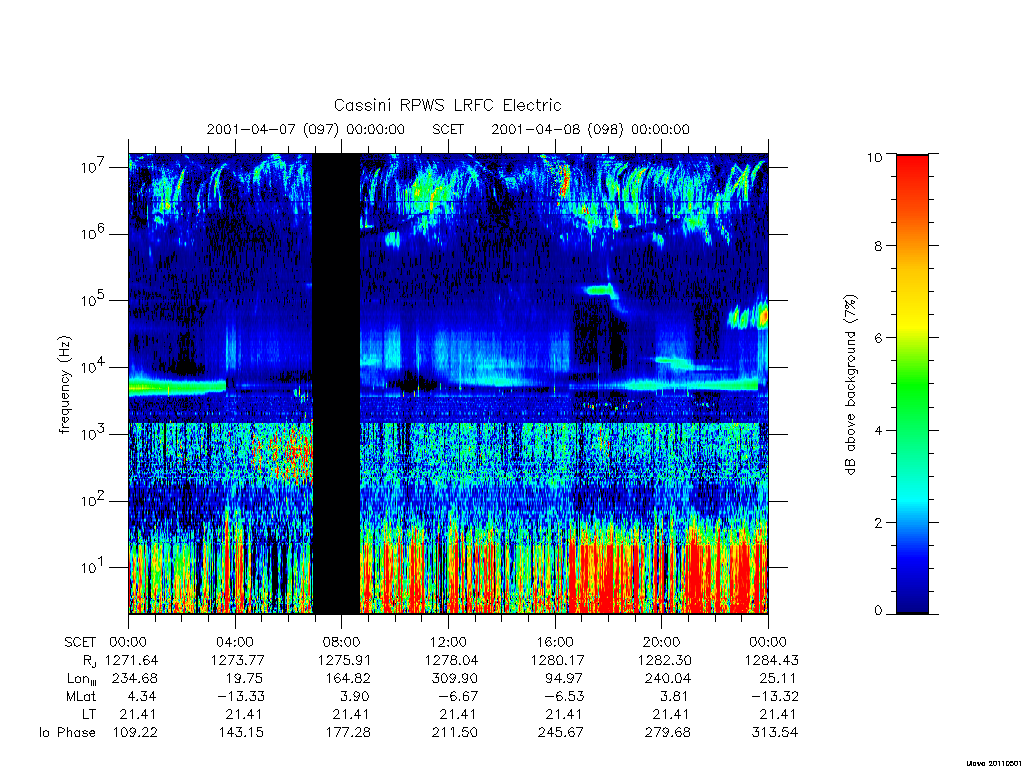Click the LonIII value '25.11'
This screenshot has width=1024, height=768.
point(778,679)
